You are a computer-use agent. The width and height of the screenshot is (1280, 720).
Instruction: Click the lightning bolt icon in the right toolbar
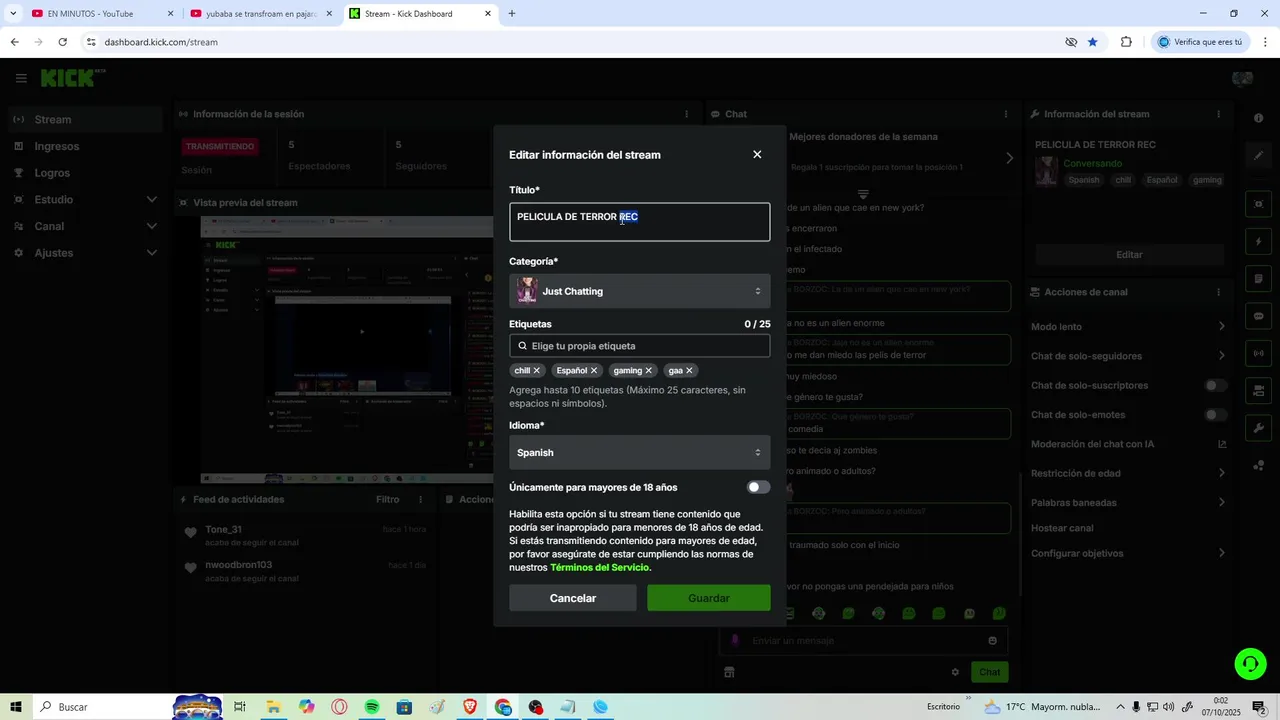1258,241
